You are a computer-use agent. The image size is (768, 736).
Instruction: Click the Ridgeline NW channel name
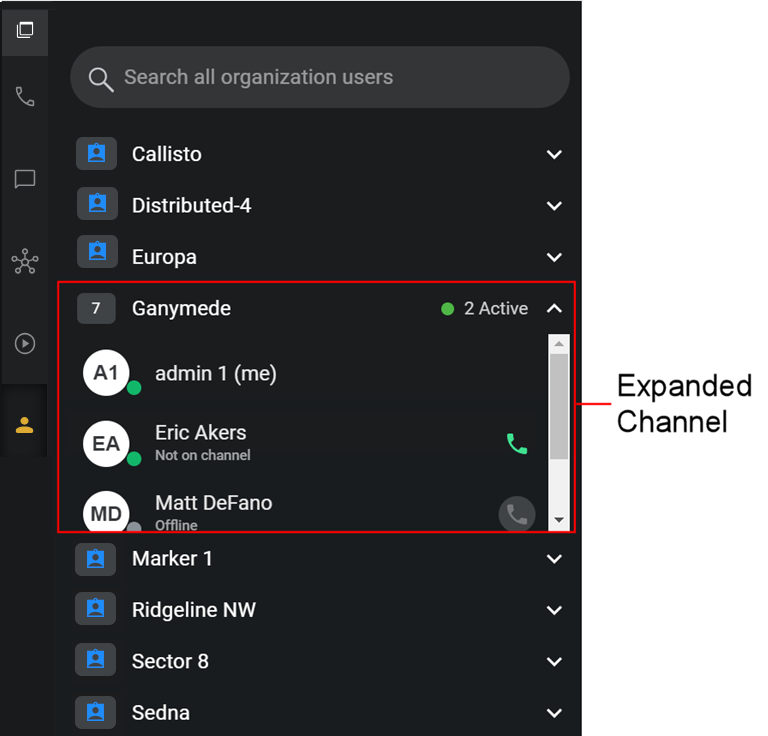[x=194, y=611]
